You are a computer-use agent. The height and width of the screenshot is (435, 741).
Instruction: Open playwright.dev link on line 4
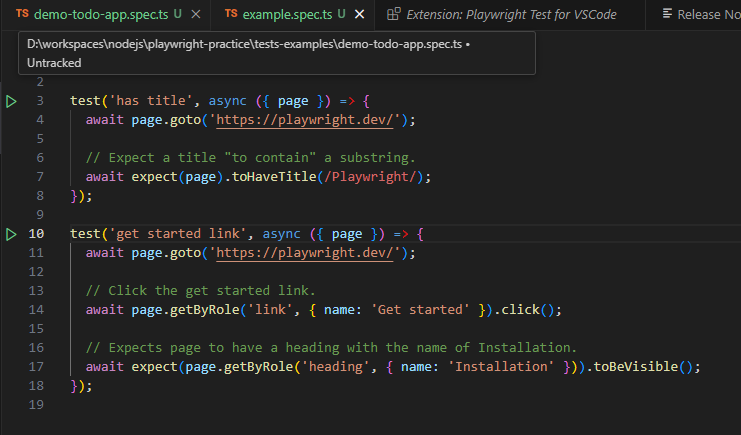(x=305, y=120)
